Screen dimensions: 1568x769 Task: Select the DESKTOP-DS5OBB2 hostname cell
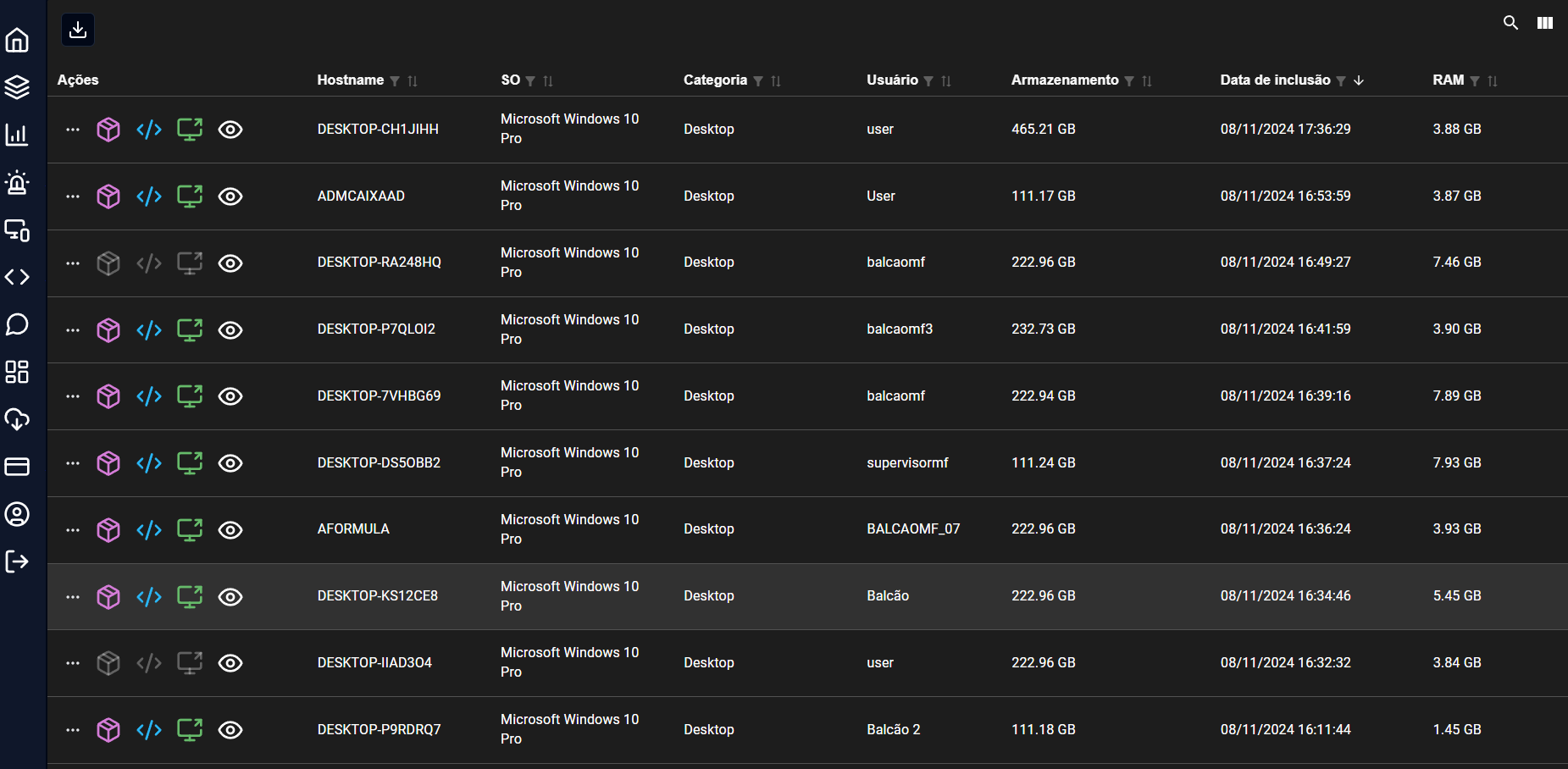pos(379,462)
